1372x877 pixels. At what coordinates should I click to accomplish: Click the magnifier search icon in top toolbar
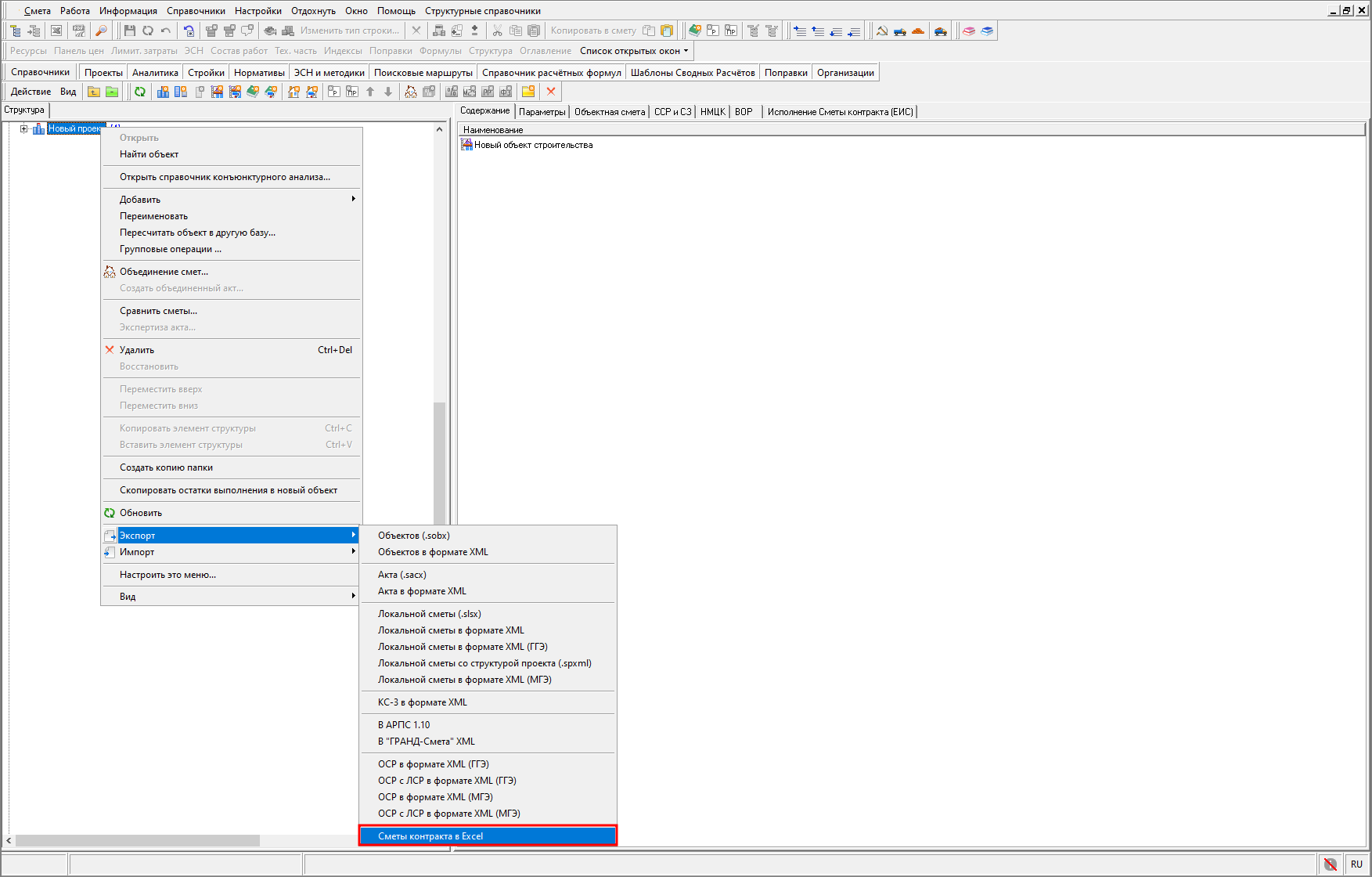pos(101,31)
